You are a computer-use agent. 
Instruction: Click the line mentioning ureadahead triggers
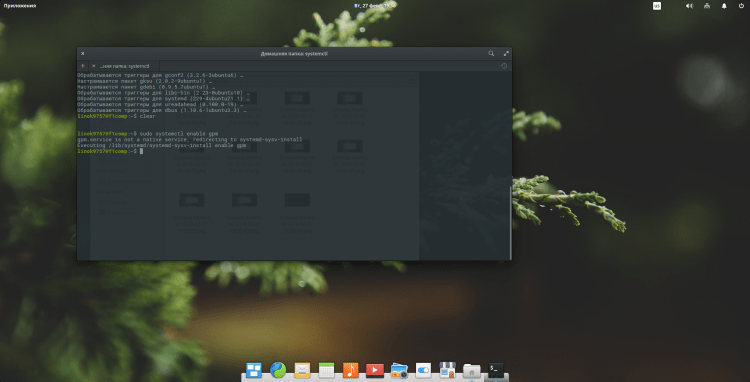click(x=160, y=104)
